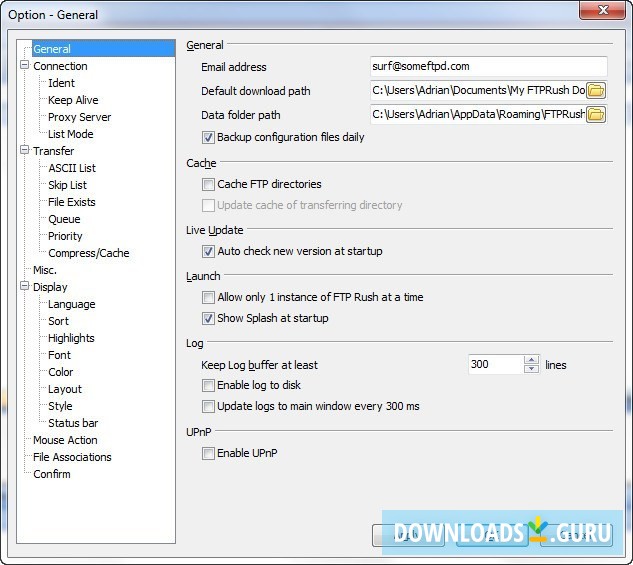Image resolution: width=633 pixels, height=565 pixels.
Task: Collapse the Connection tree node
Action: [25, 65]
